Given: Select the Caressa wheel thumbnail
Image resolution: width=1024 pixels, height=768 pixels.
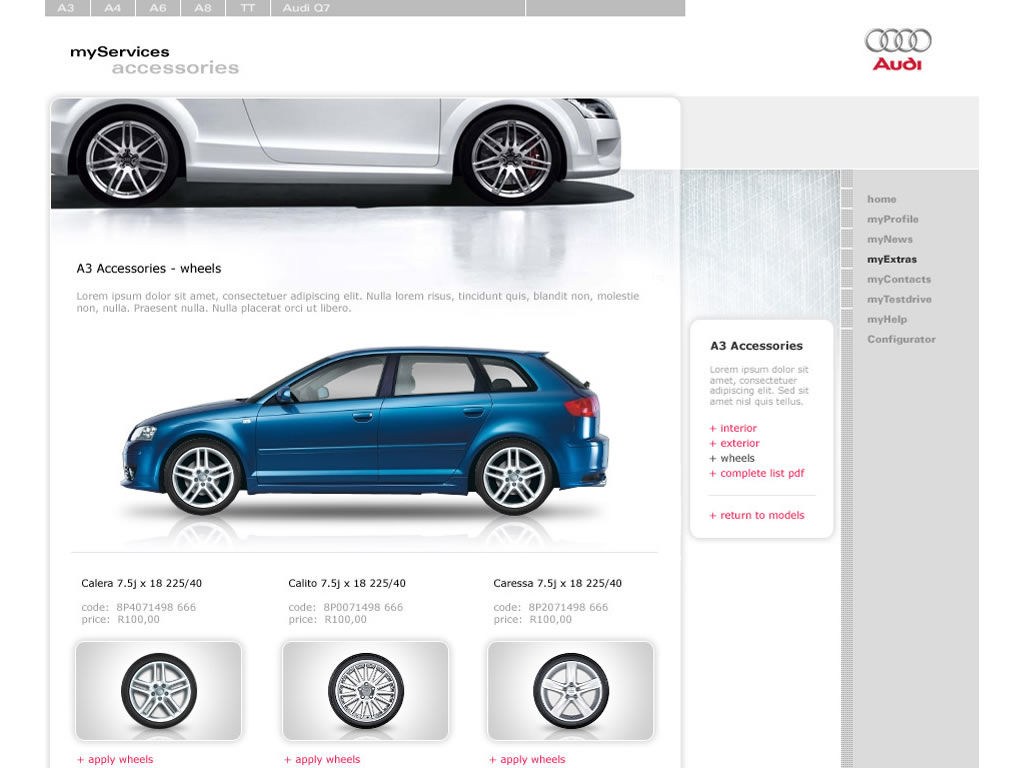Looking at the screenshot, I should (x=570, y=691).
